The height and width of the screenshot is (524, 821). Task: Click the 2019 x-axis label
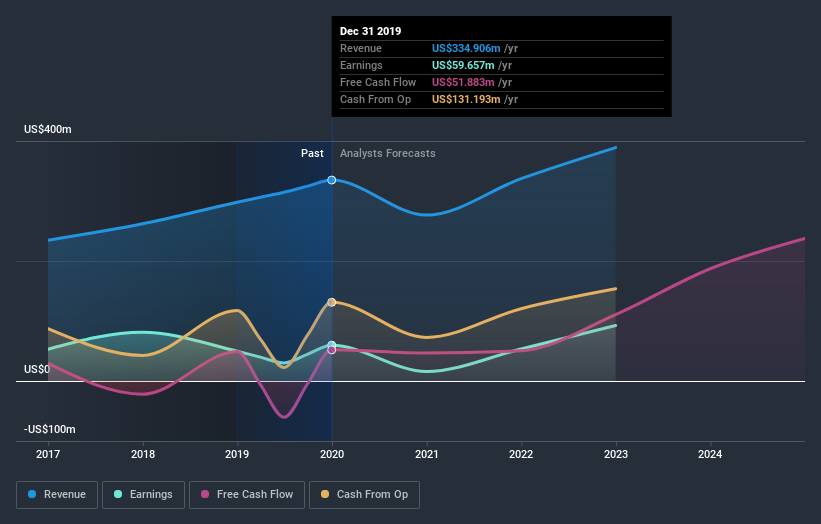point(237,454)
